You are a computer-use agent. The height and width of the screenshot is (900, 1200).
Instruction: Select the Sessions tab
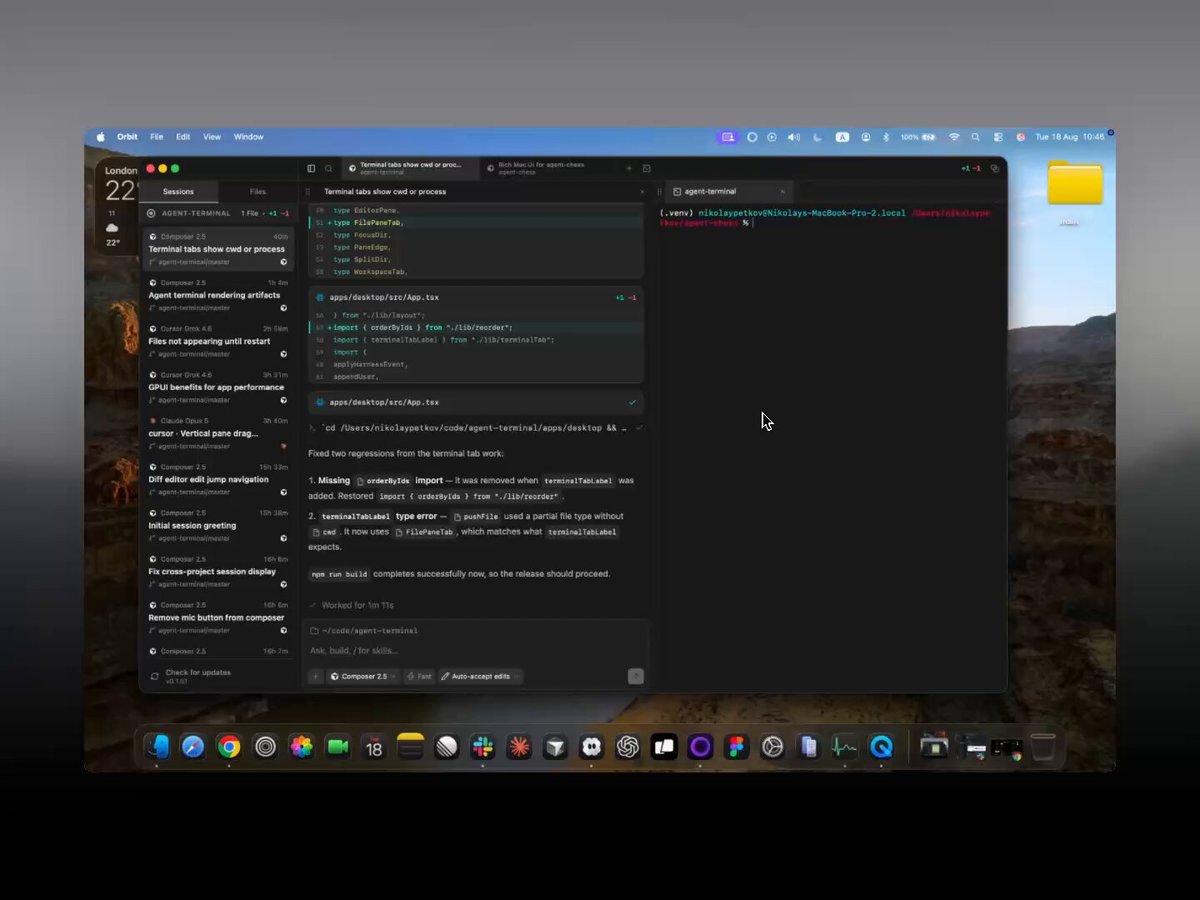(179, 191)
